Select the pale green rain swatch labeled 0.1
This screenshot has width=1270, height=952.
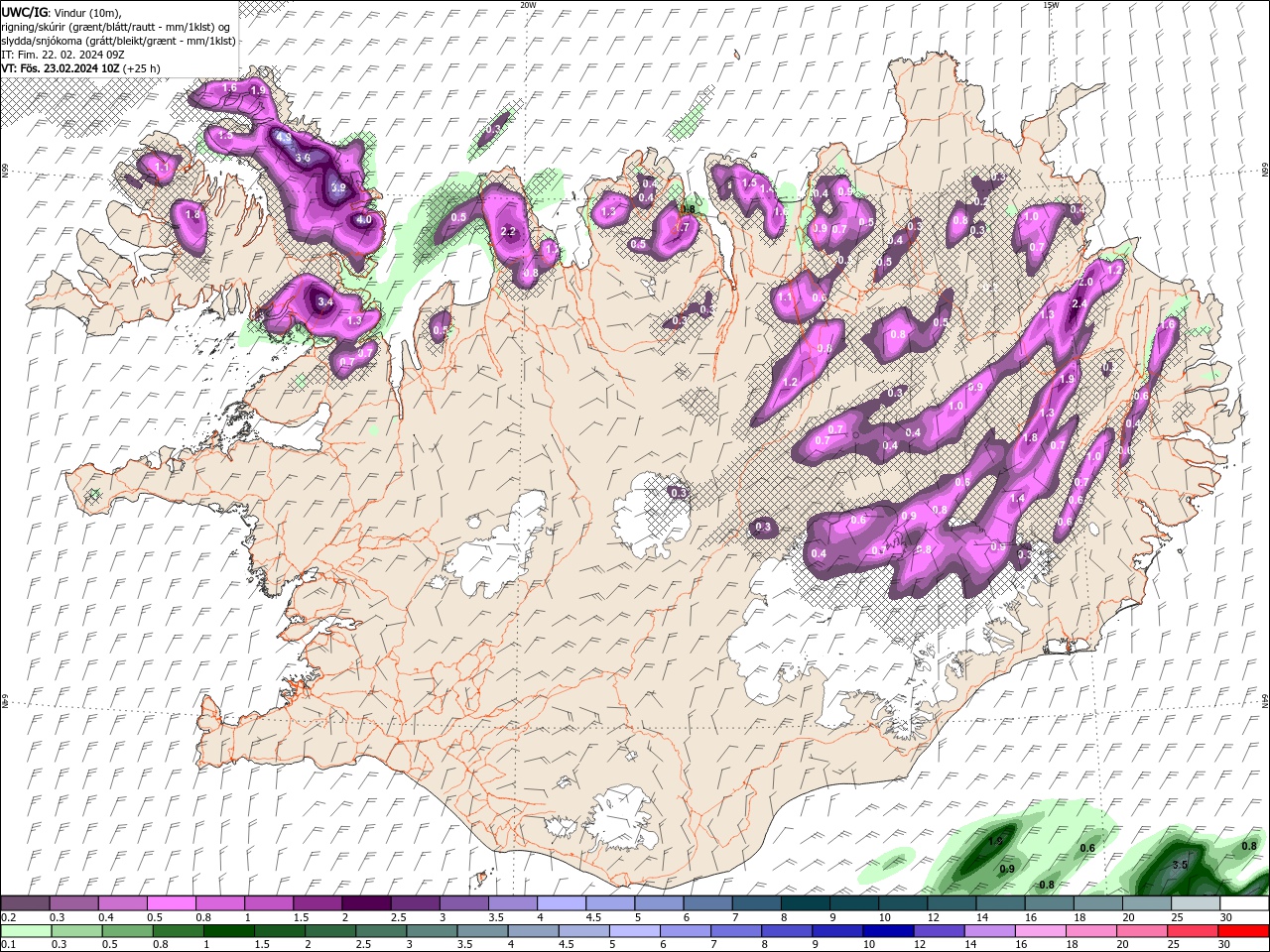[27, 930]
